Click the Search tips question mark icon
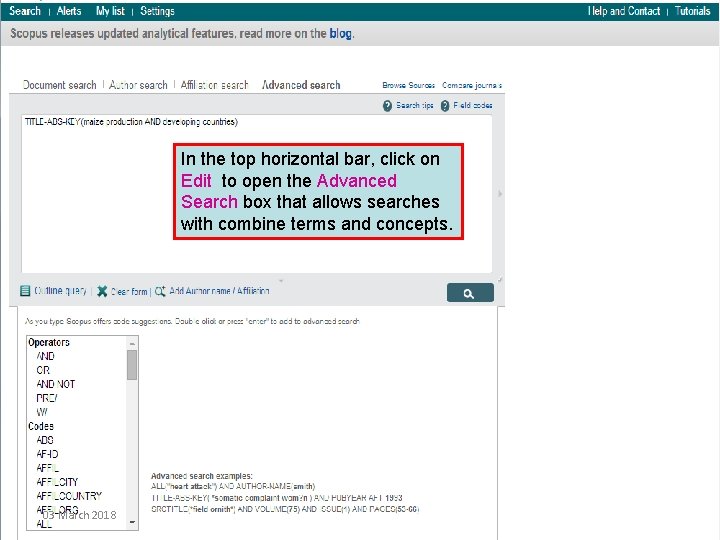The image size is (720, 540). pos(388,106)
